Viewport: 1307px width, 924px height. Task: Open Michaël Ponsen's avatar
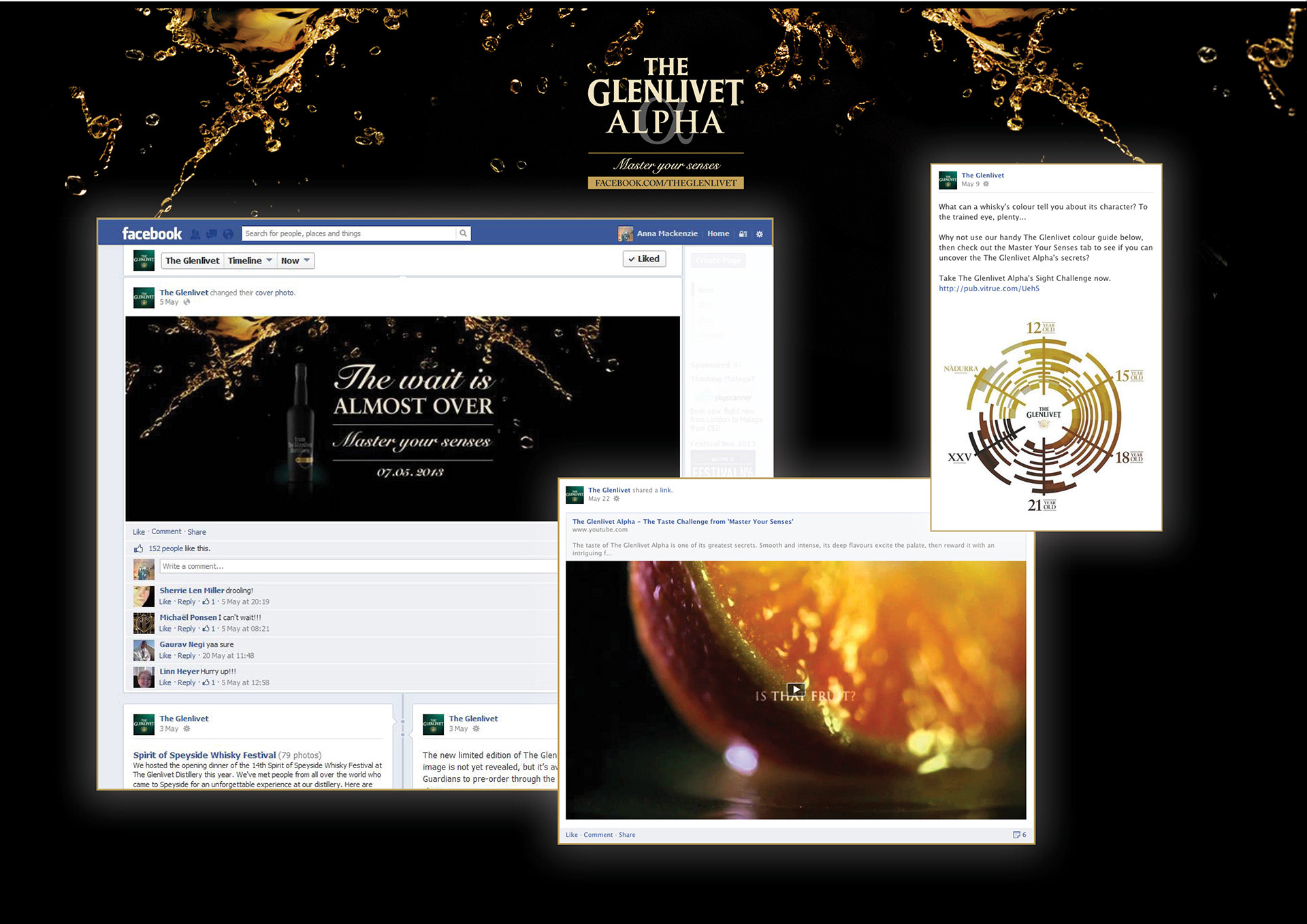[144, 623]
